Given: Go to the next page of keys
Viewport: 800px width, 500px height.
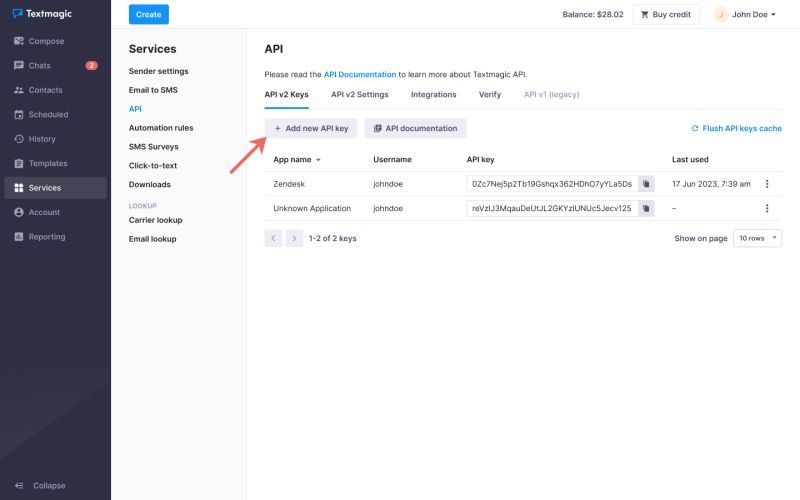Looking at the screenshot, I should pyautogui.click(x=294, y=238).
